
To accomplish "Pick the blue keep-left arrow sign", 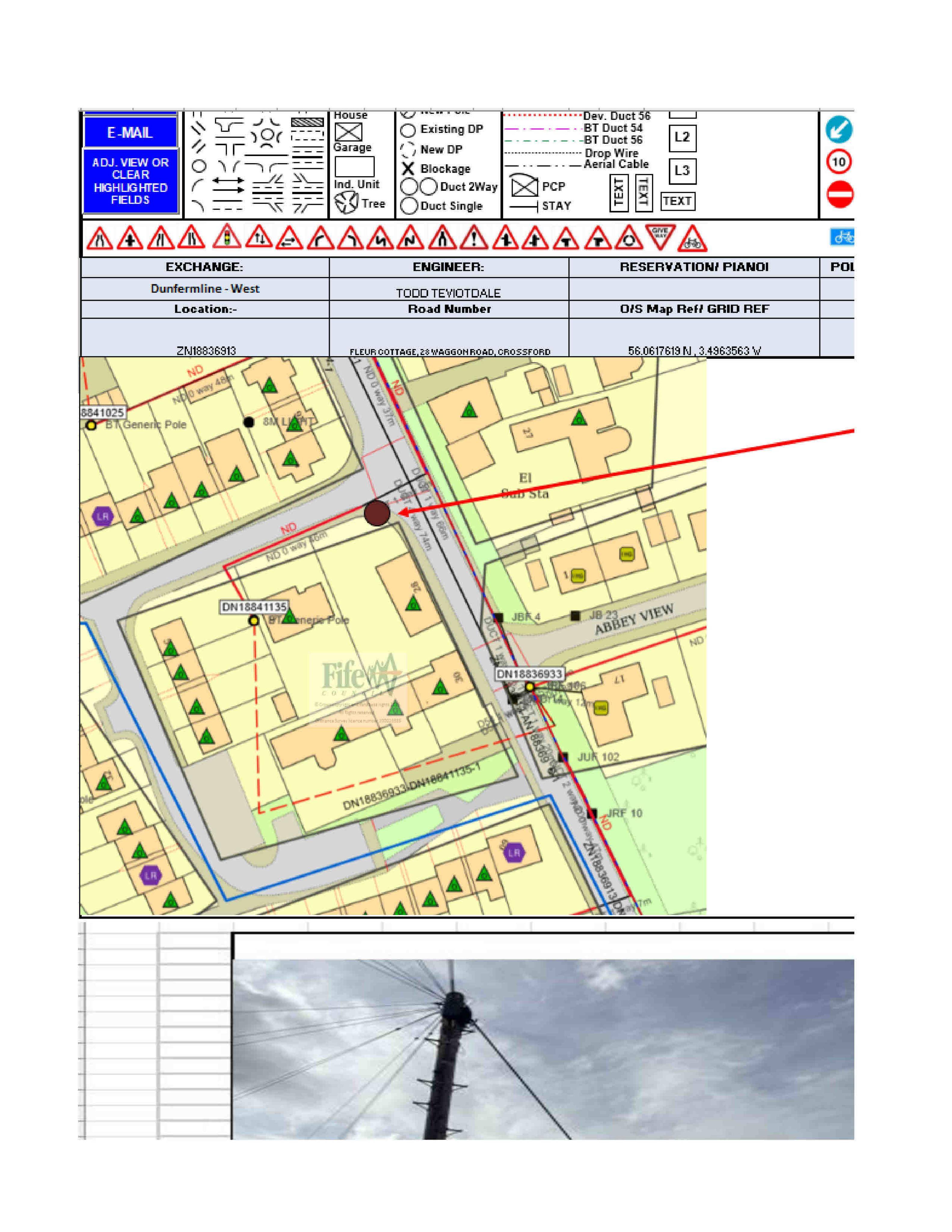I will pyautogui.click(x=839, y=129).
